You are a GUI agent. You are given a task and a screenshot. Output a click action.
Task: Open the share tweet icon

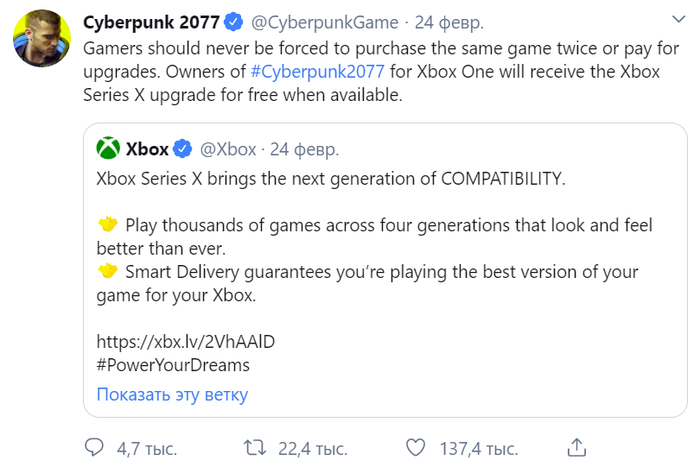coord(577,446)
